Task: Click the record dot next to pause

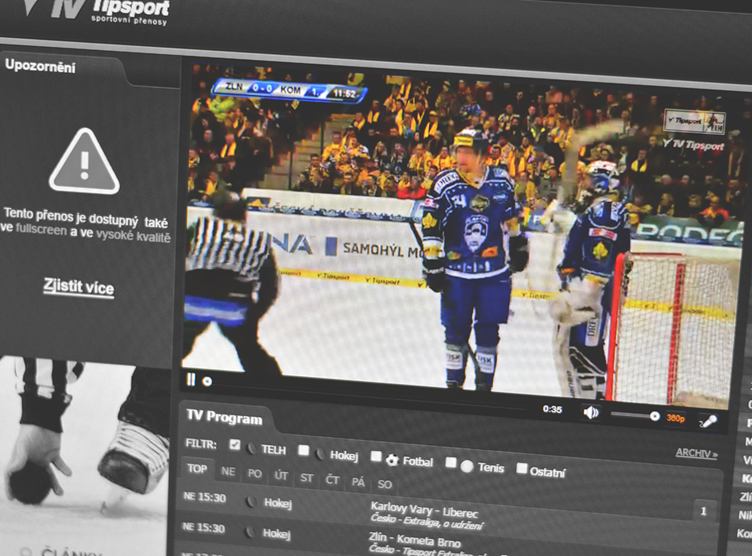Action: [x=207, y=382]
